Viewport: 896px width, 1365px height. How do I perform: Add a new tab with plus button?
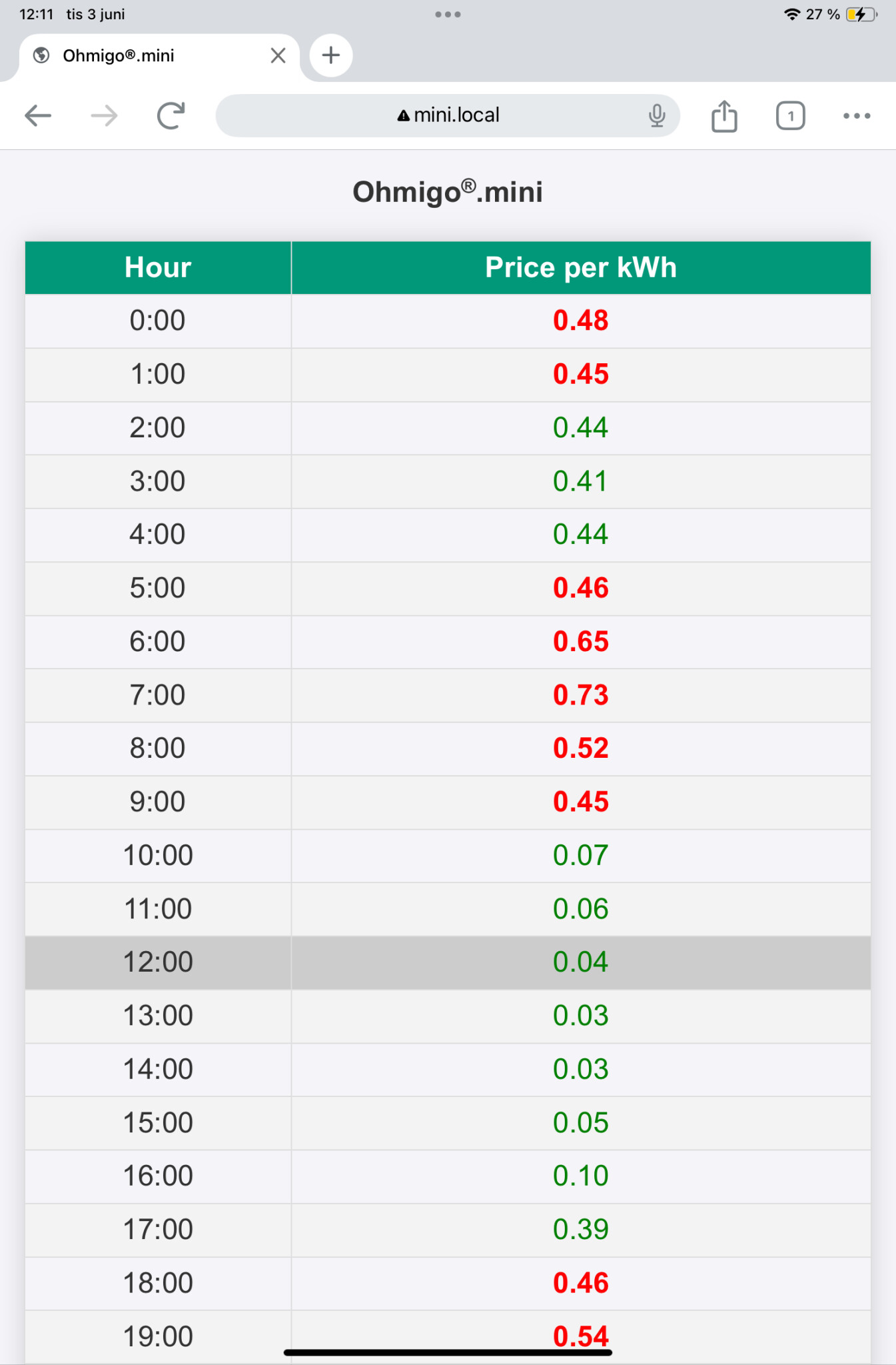[x=331, y=55]
